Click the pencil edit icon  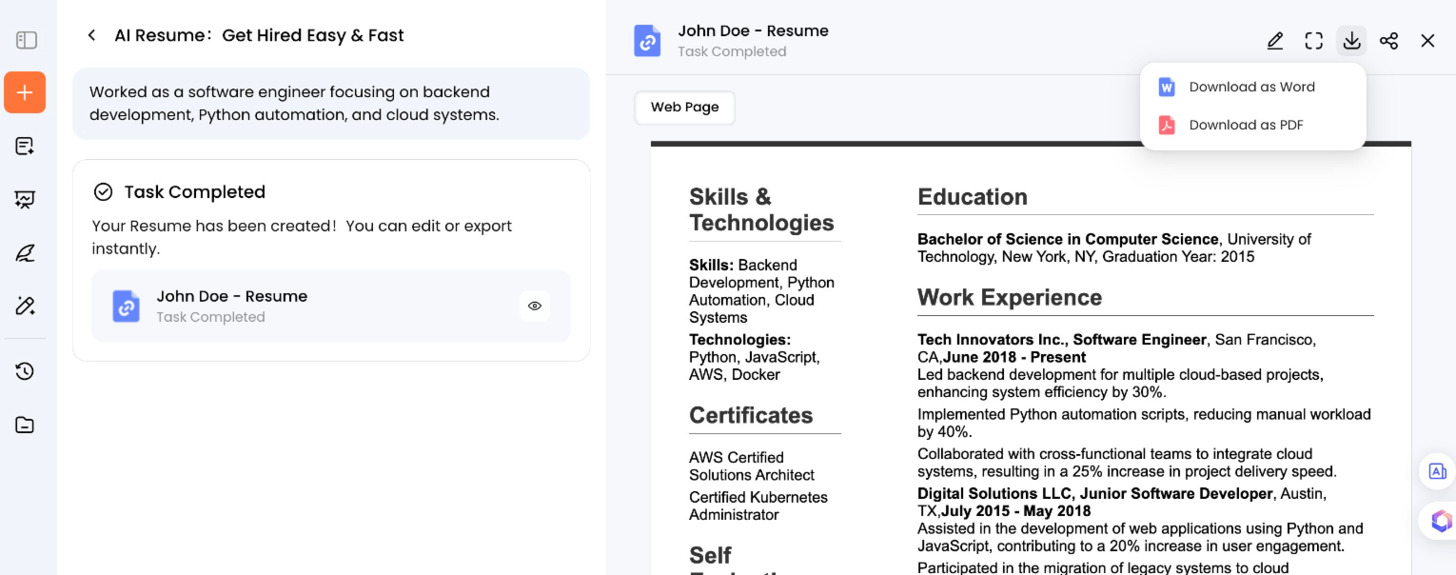click(1275, 41)
